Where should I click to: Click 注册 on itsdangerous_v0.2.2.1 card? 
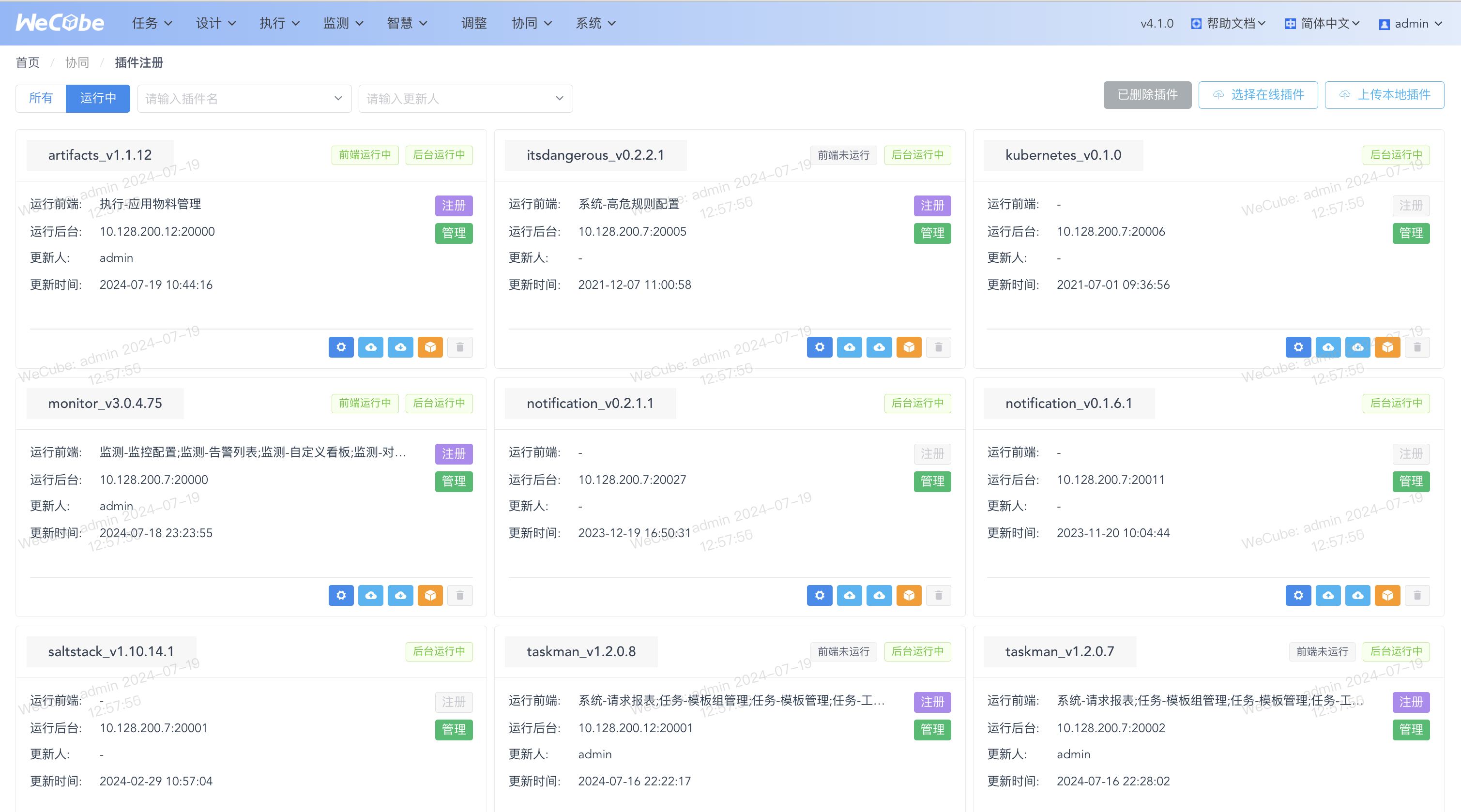click(x=932, y=205)
